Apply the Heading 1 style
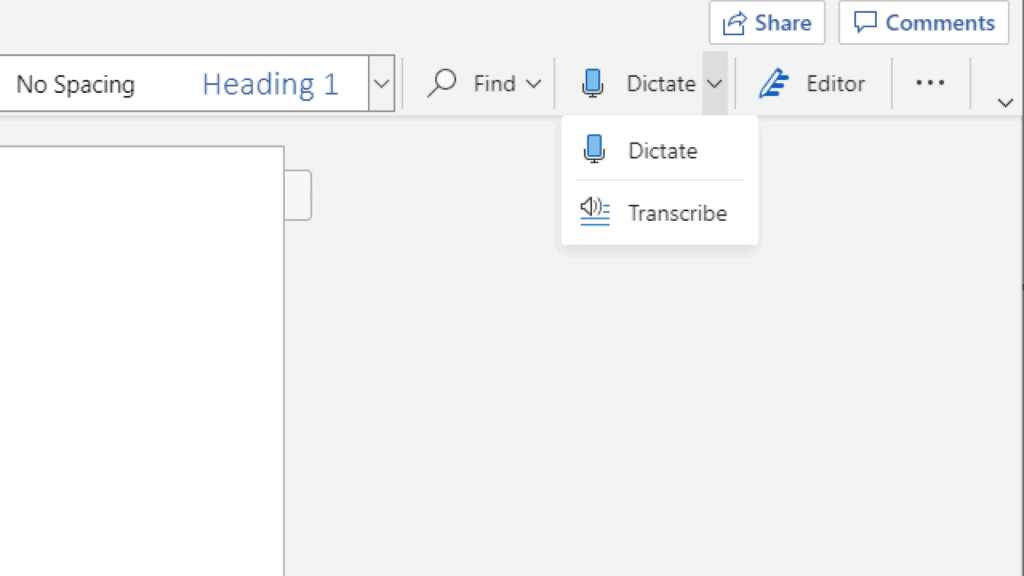 tap(269, 84)
